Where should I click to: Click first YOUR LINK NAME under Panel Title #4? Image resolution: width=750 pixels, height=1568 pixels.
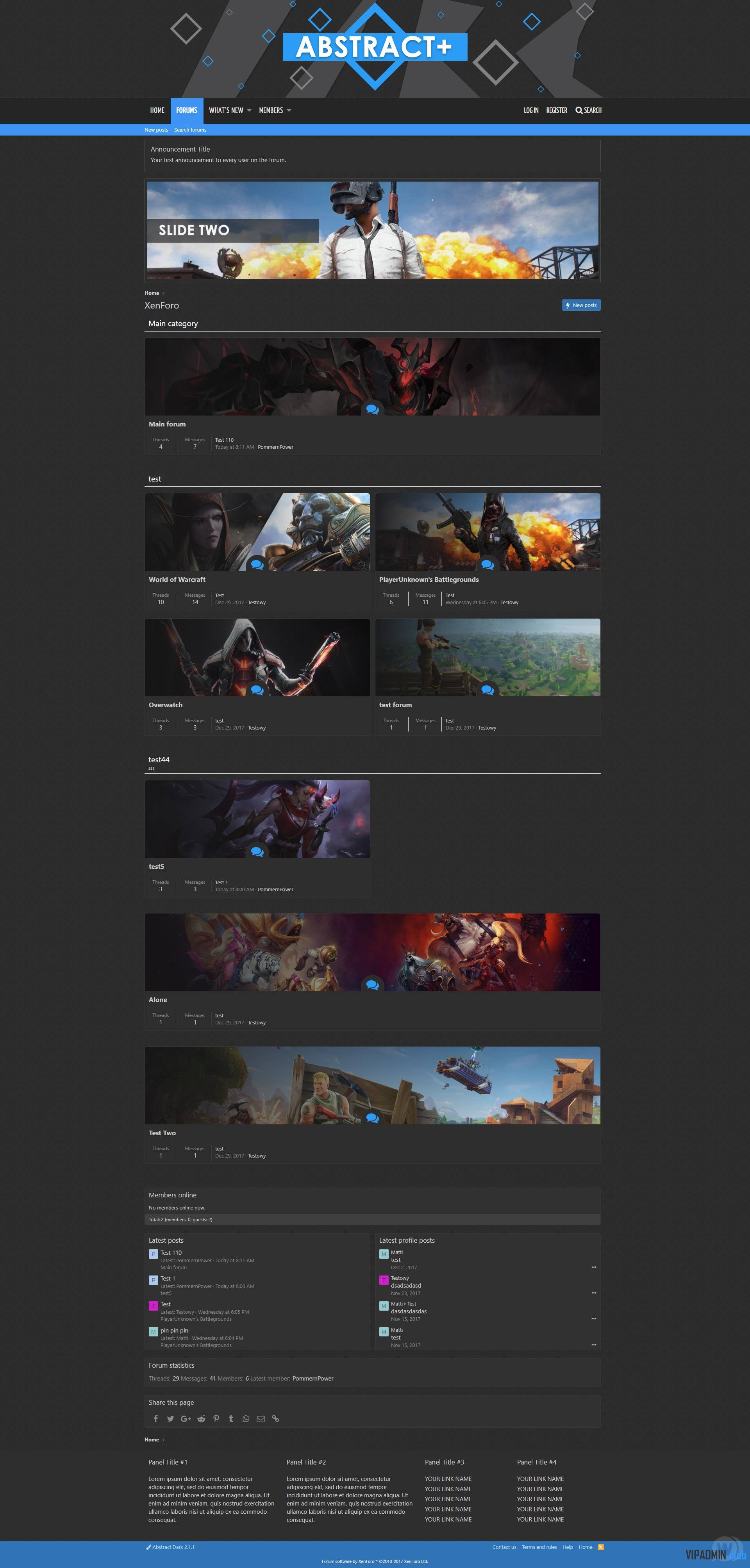541,1479
